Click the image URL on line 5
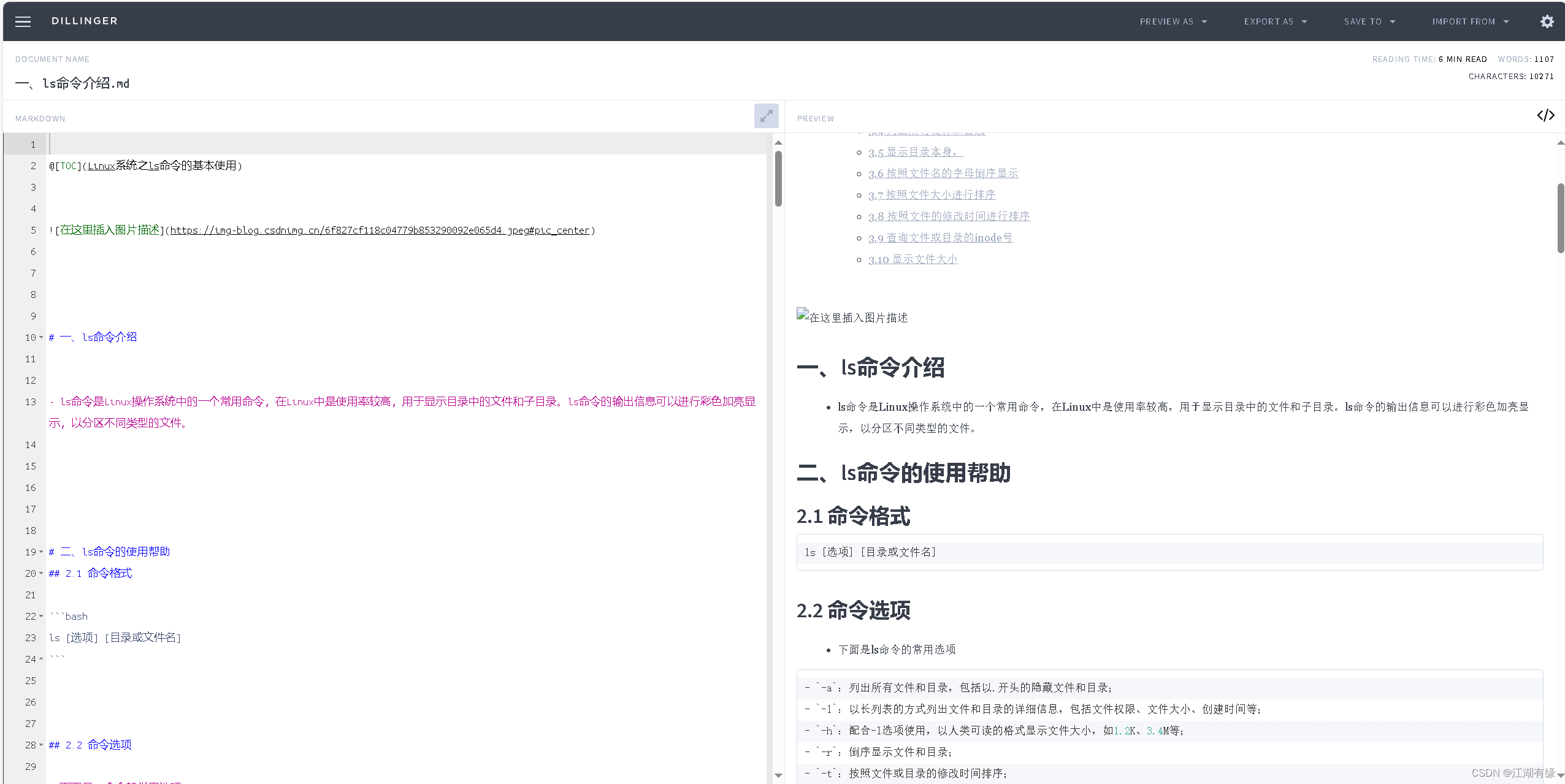Screen dimensions: 1565x784 tap(380, 230)
